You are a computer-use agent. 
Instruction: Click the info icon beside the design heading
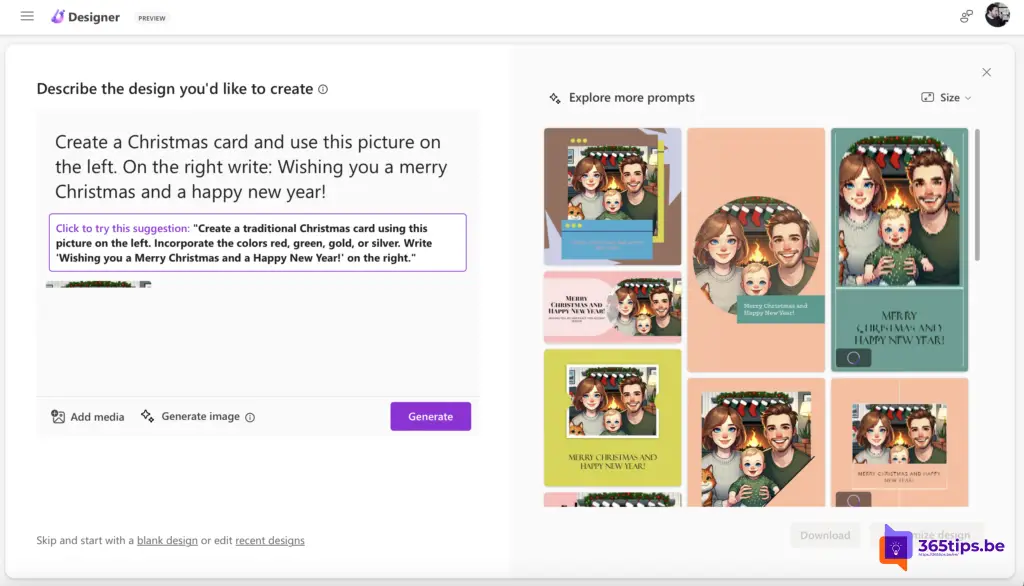(x=323, y=89)
